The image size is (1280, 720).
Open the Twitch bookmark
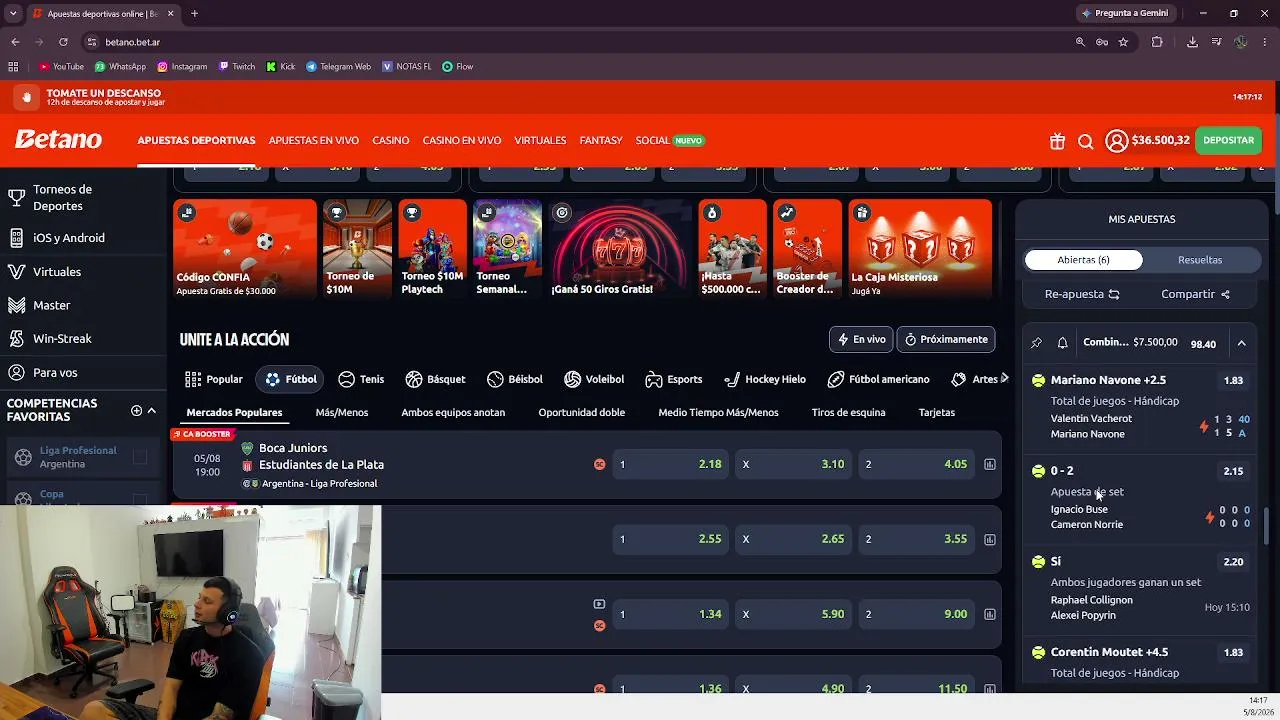(237, 67)
